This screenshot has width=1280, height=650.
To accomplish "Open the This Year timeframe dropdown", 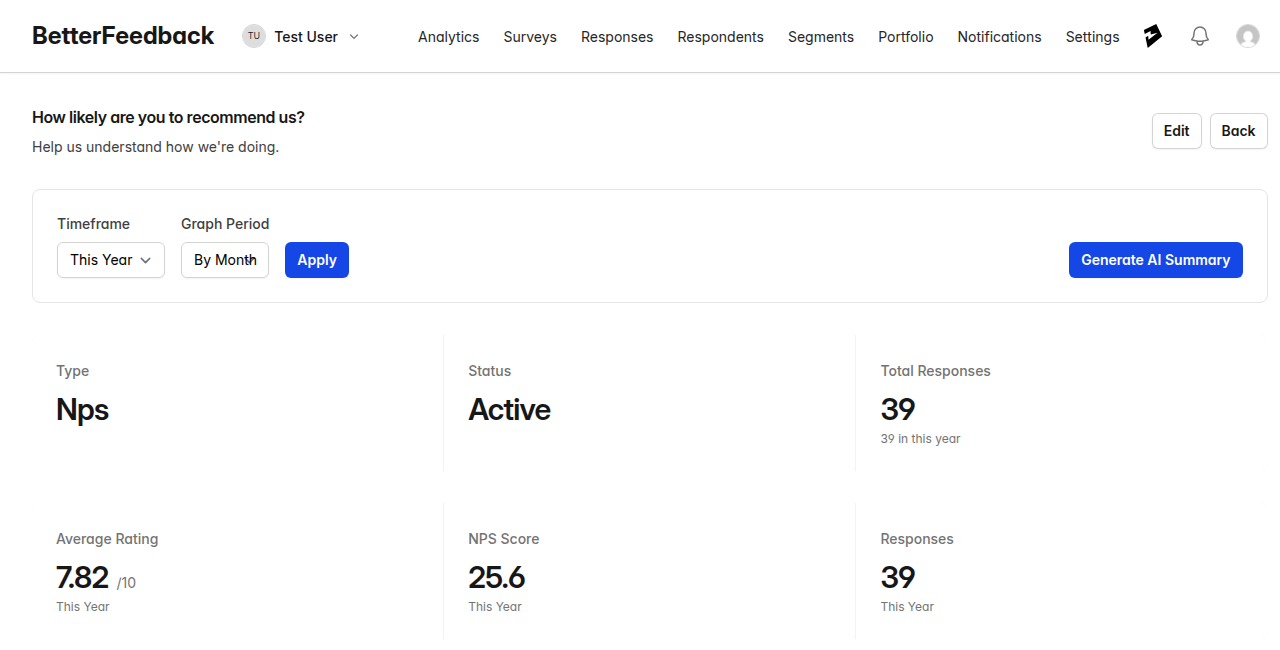I will coord(111,260).
